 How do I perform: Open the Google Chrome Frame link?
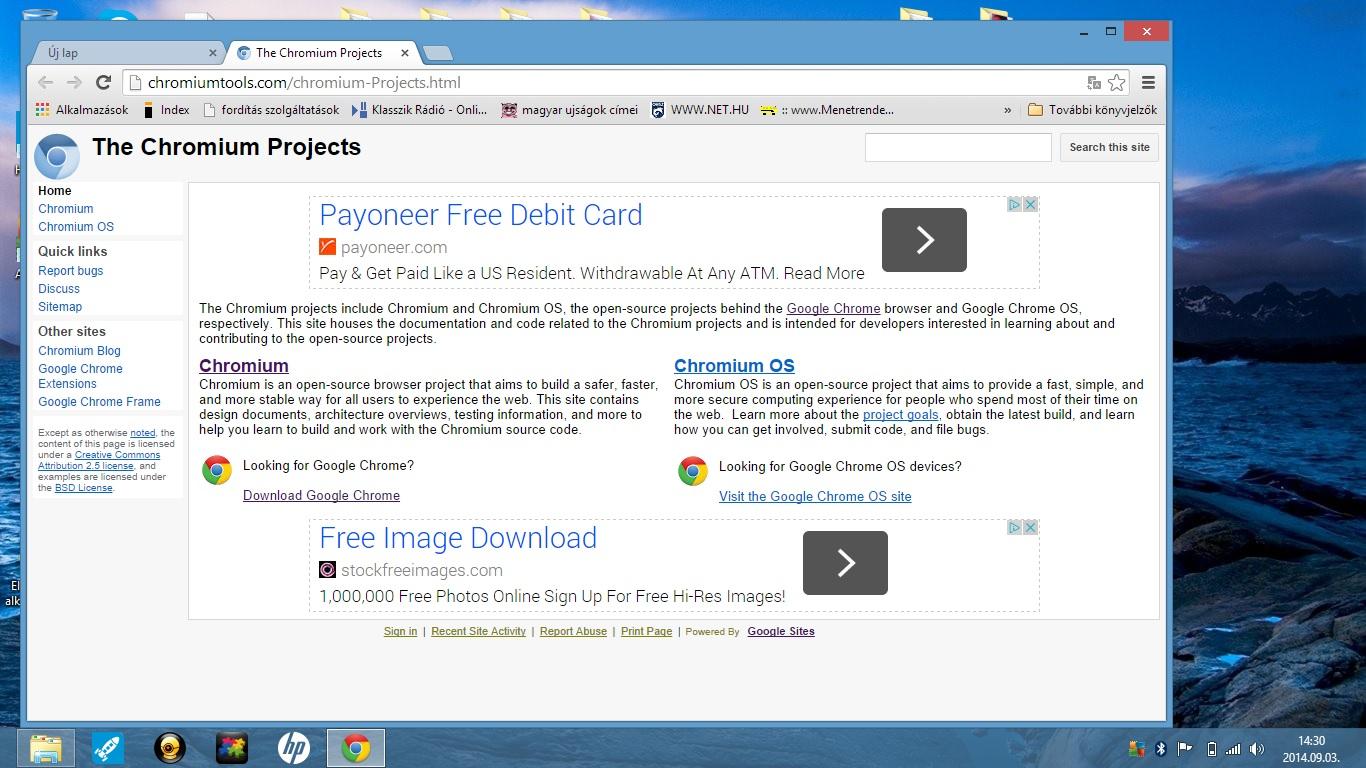coord(99,402)
